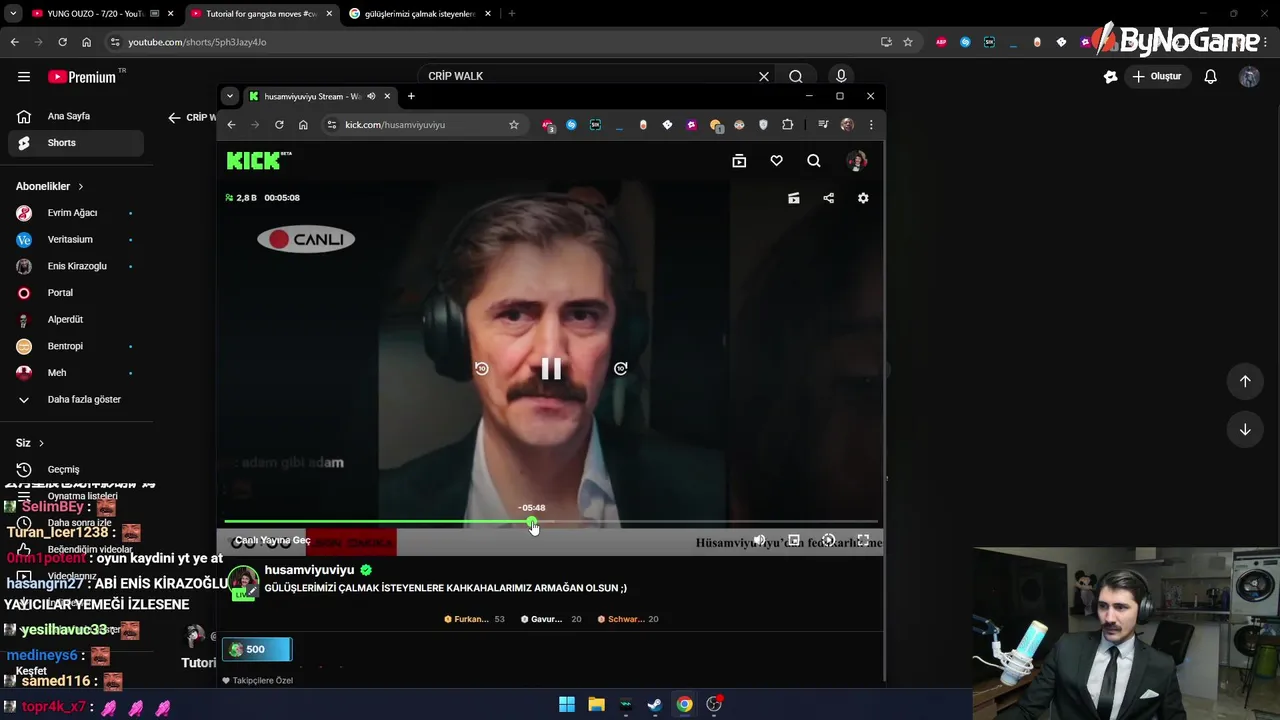Go to YouTube Premium home logo

(x=84, y=77)
